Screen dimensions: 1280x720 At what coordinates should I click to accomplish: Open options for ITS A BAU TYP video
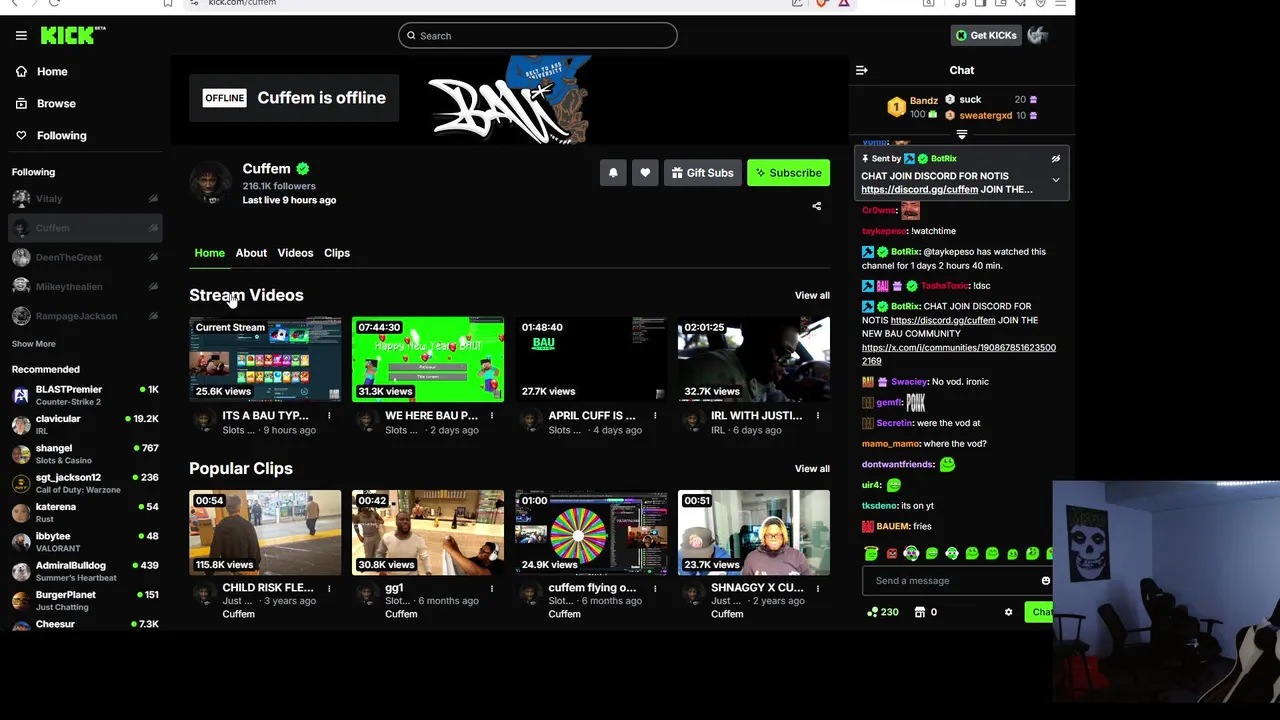(x=329, y=416)
